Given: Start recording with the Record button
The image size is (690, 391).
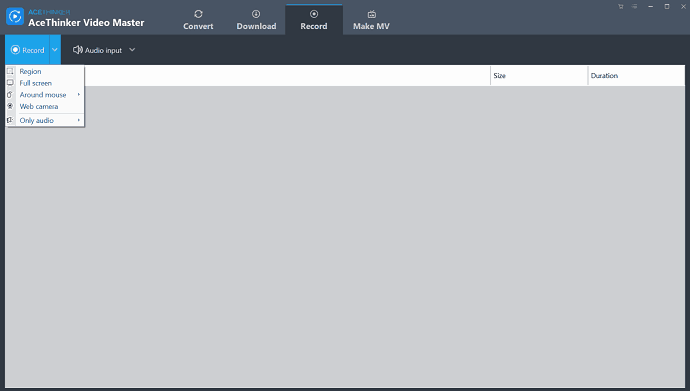Looking at the screenshot, I should point(27,50).
